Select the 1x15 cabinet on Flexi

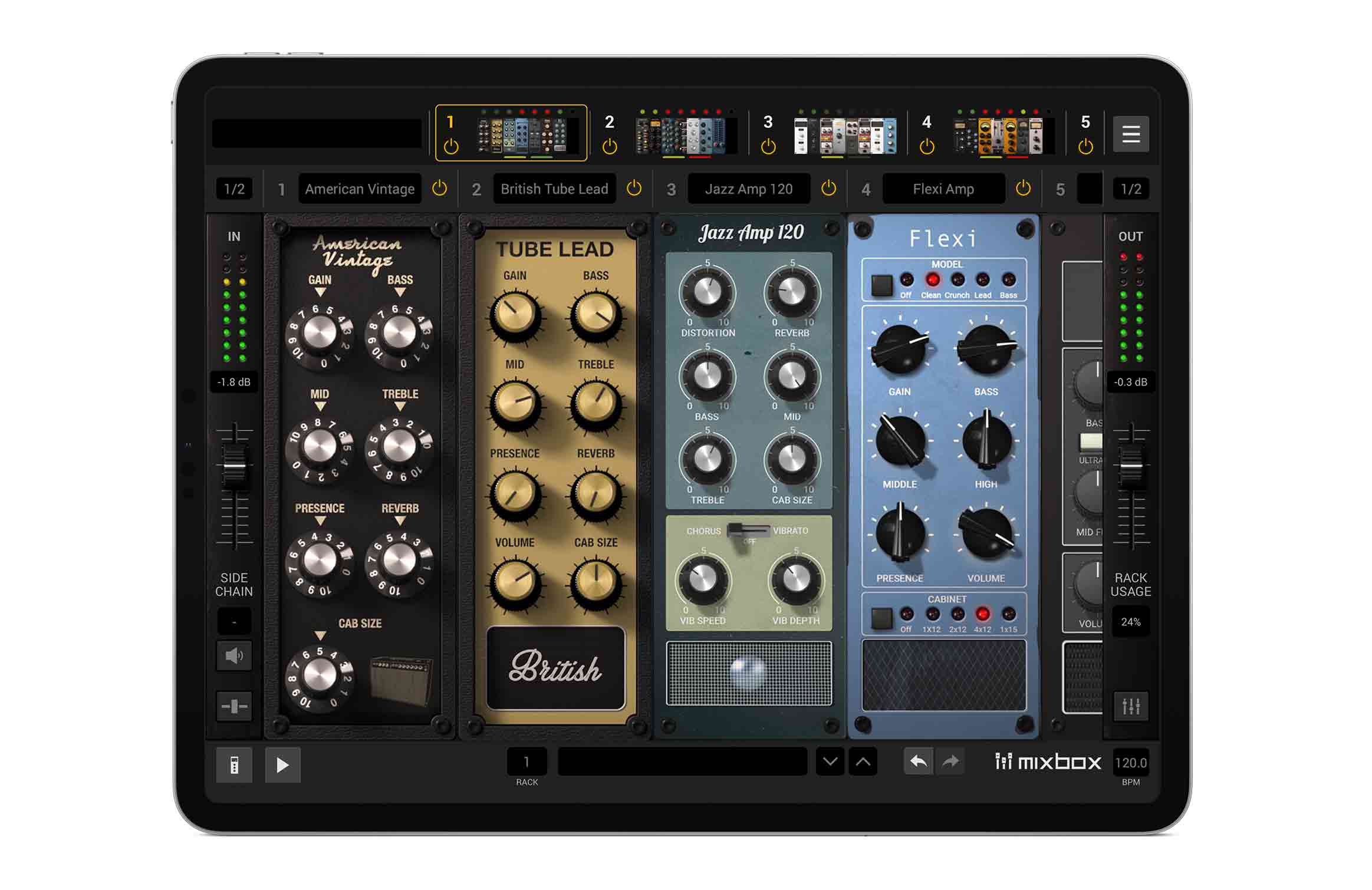1008,615
